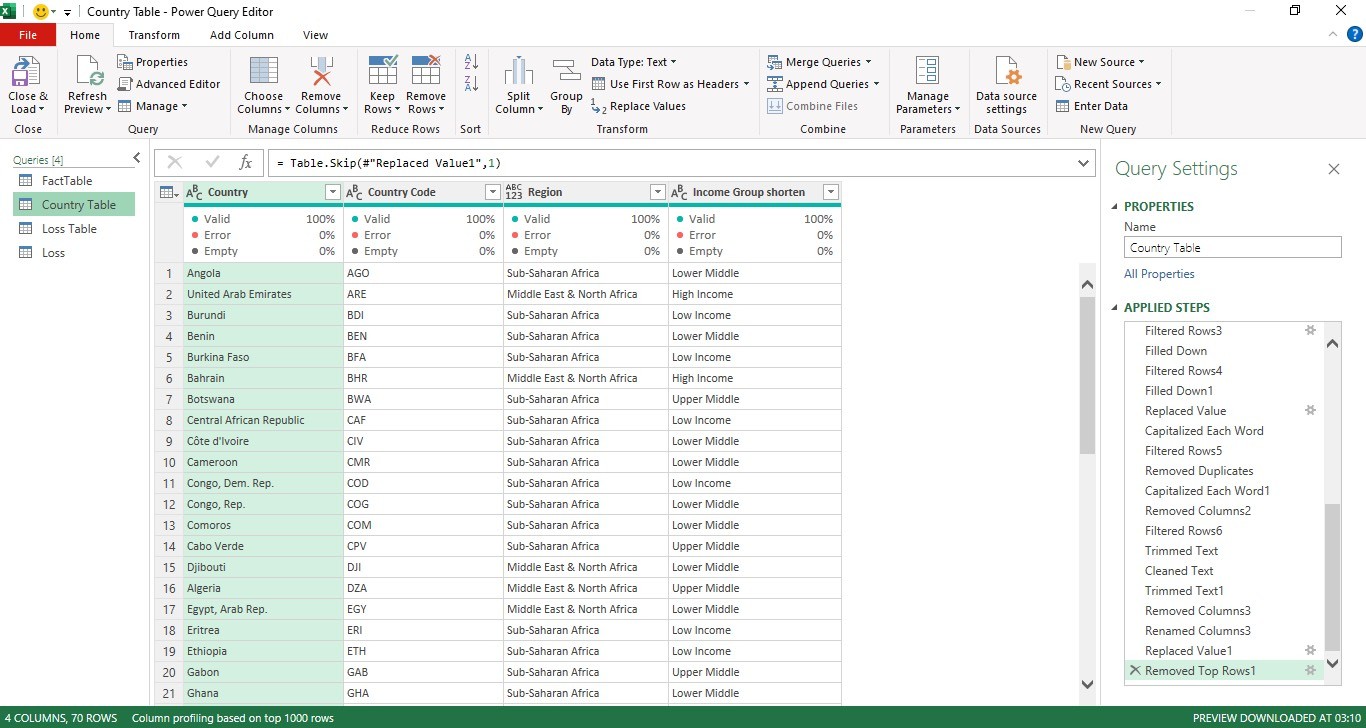Open the All Properties link

(1159, 274)
